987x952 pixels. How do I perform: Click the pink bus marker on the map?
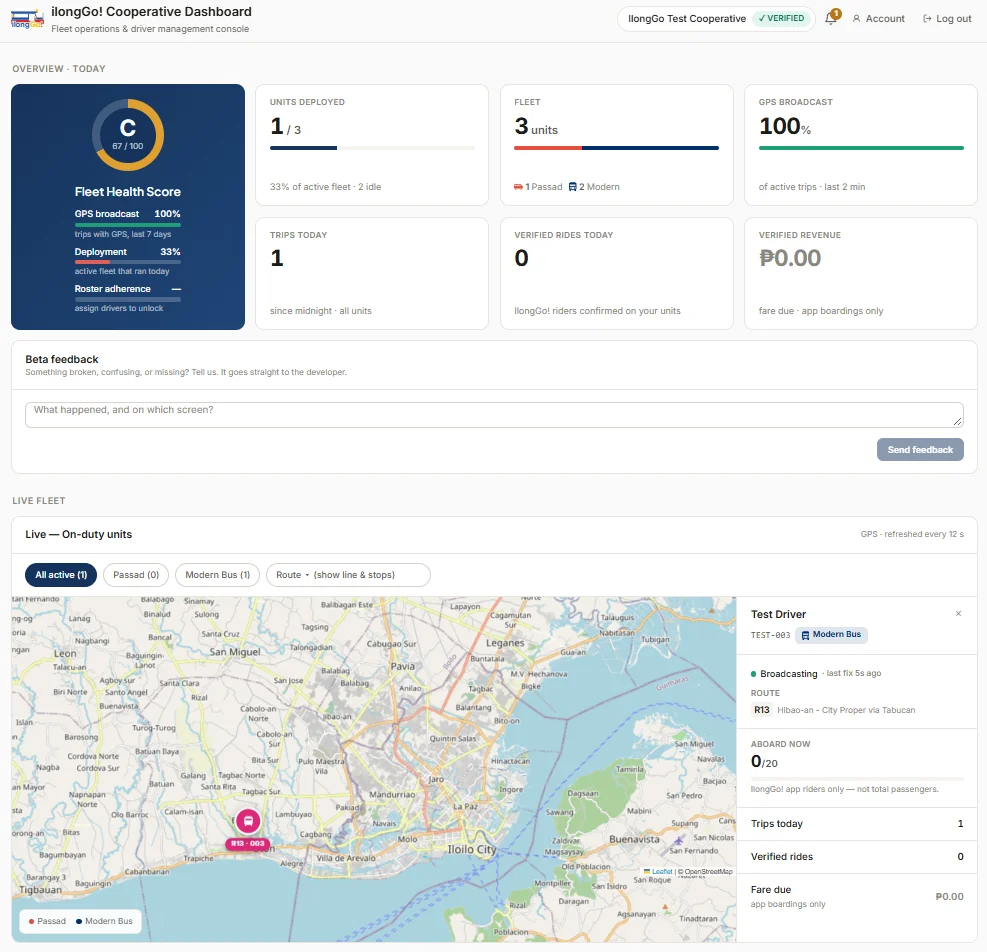click(248, 821)
